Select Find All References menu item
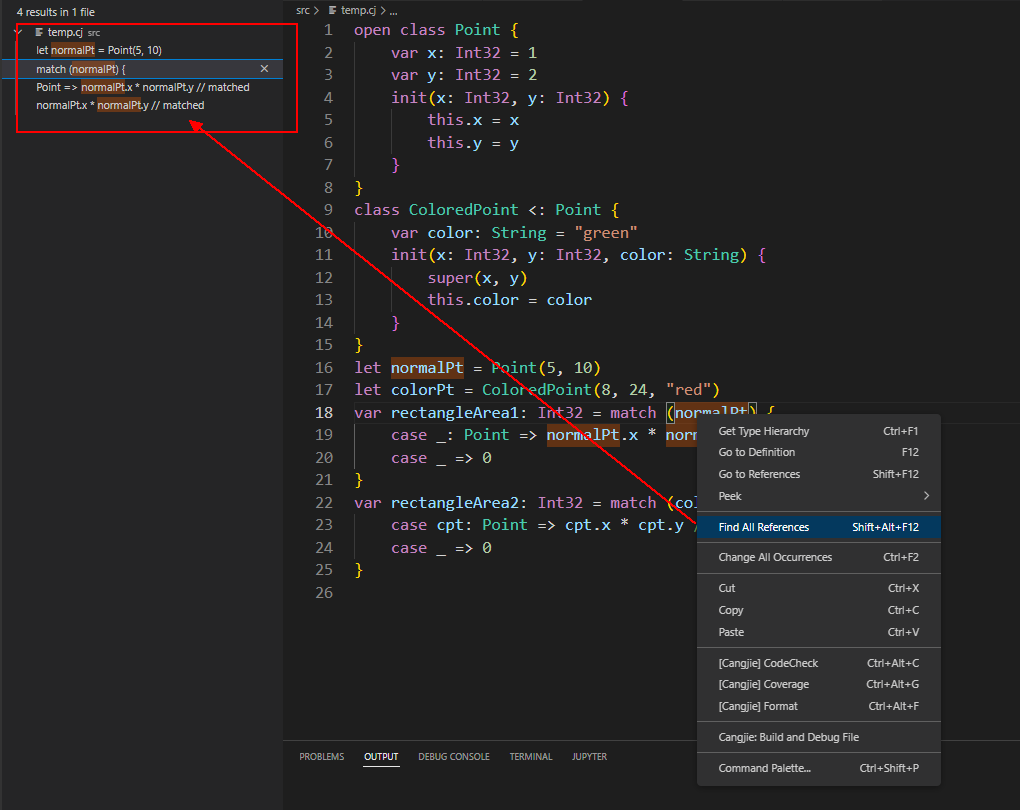This screenshot has height=810, width=1020. 764,527
